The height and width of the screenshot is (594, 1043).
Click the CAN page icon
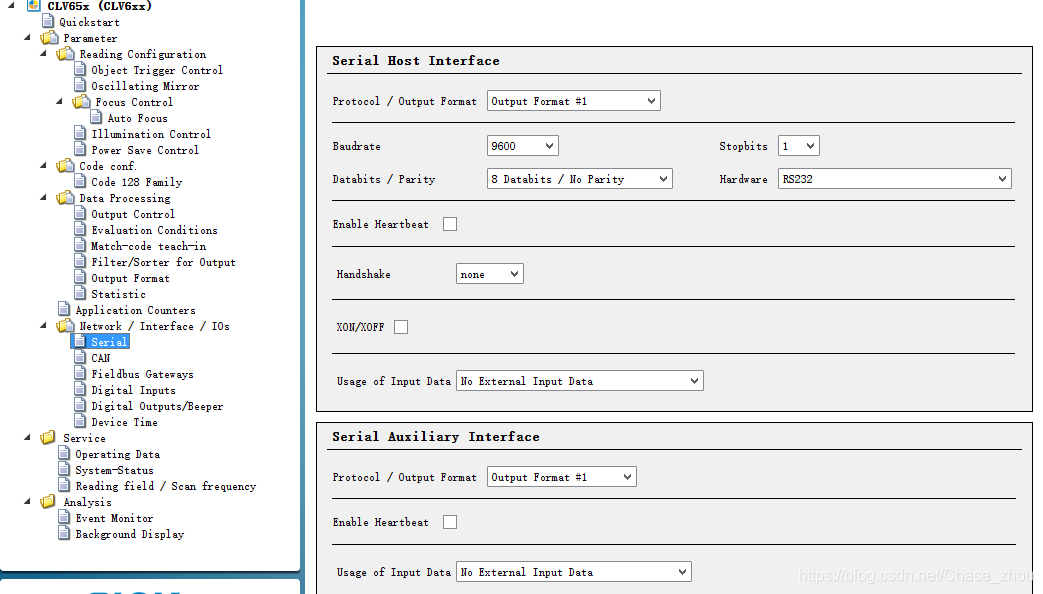pyautogui.click(x=80, y=357)
